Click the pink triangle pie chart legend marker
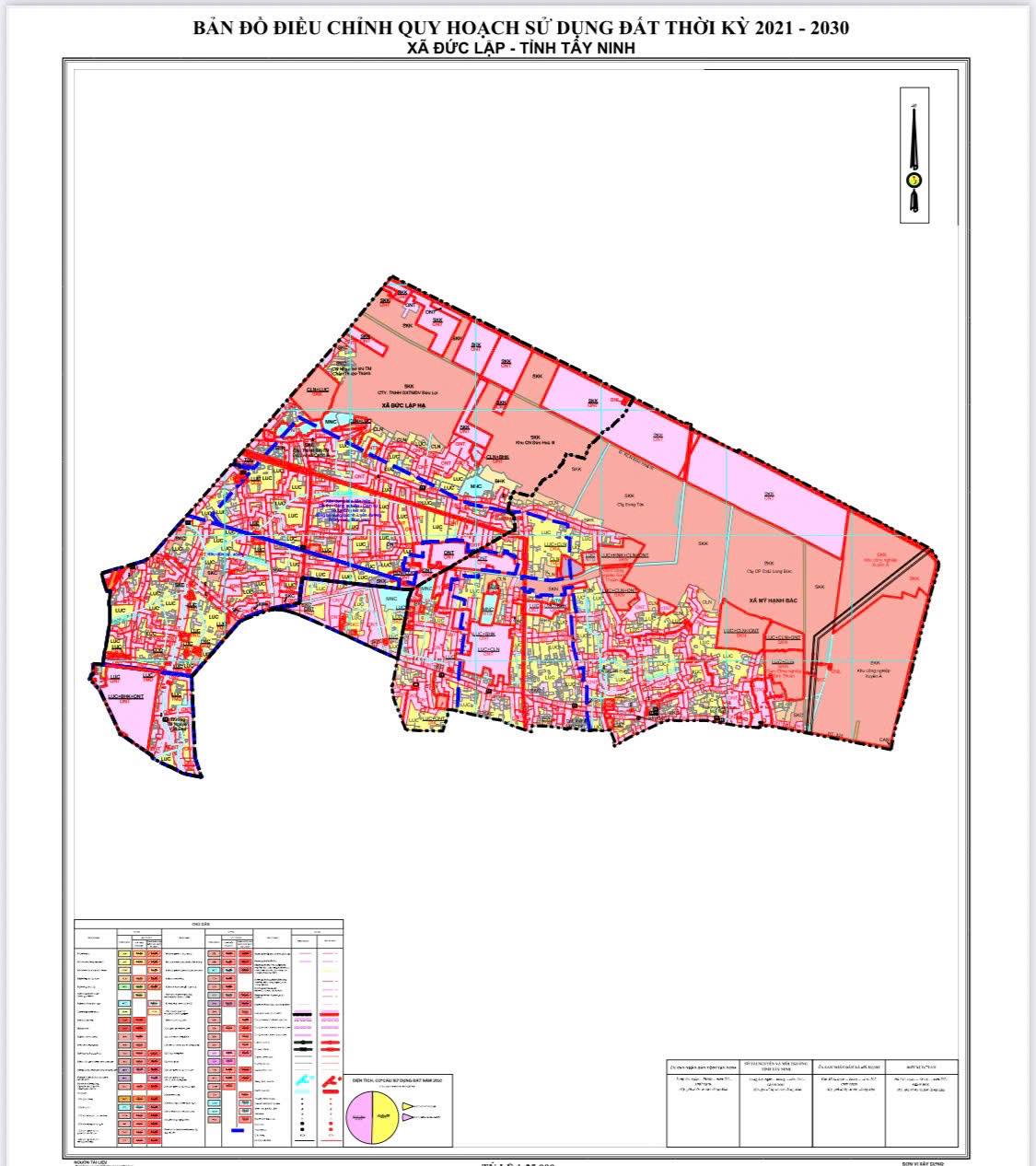 [x=407, y=1117]
